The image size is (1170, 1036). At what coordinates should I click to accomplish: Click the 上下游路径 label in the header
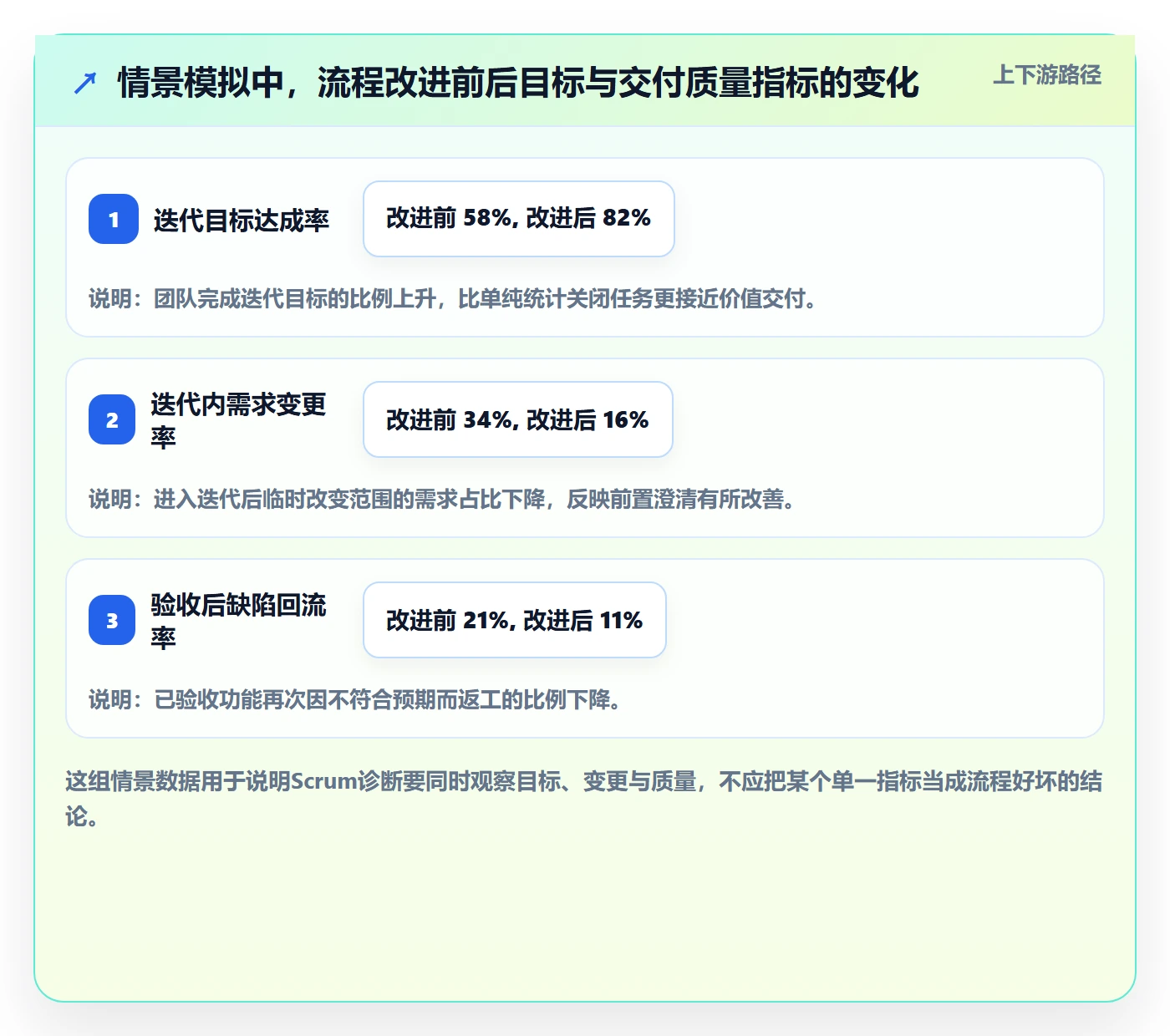click(x=1047, y=75)
